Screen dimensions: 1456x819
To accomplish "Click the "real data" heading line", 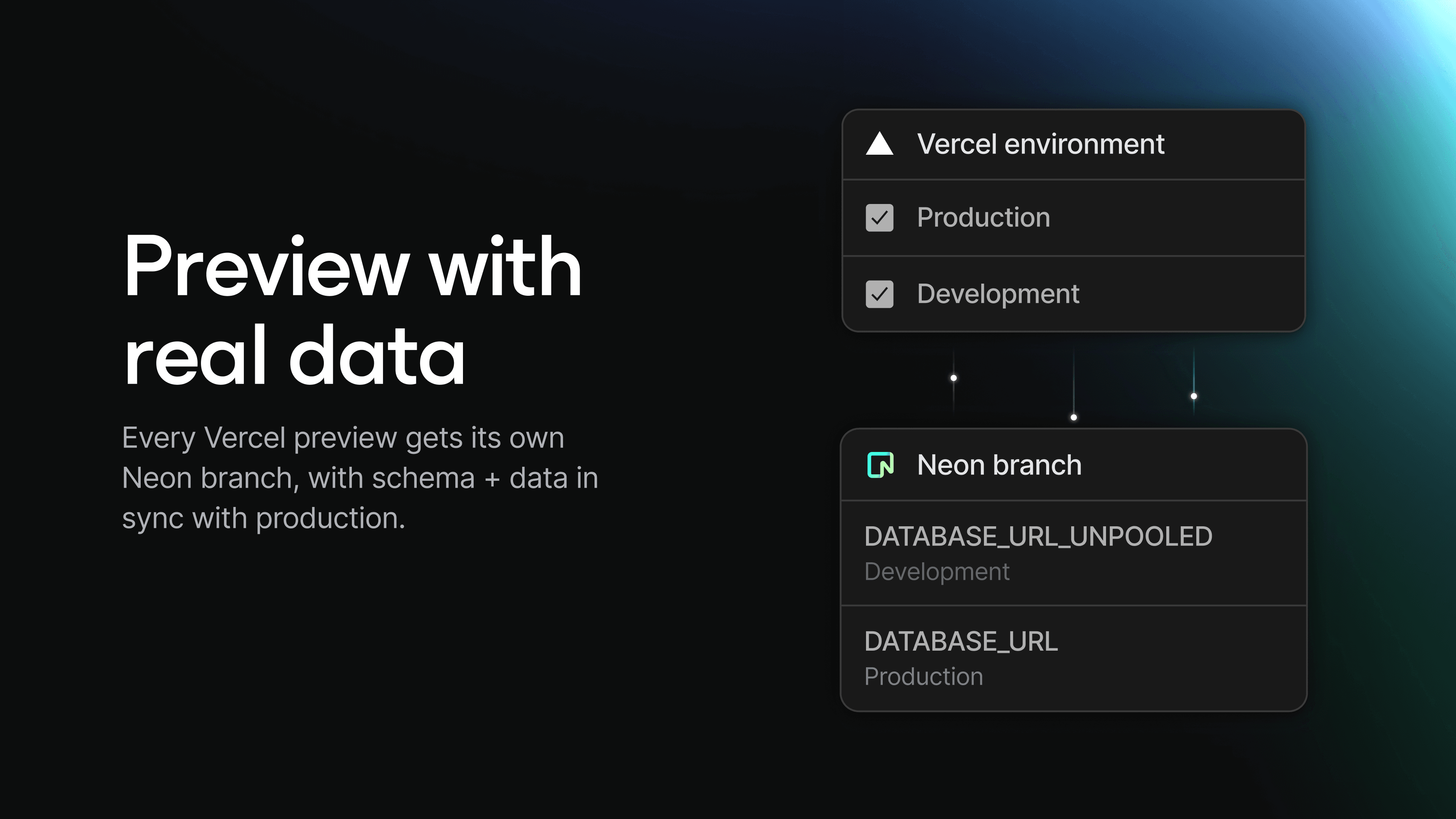I will 294,356.
